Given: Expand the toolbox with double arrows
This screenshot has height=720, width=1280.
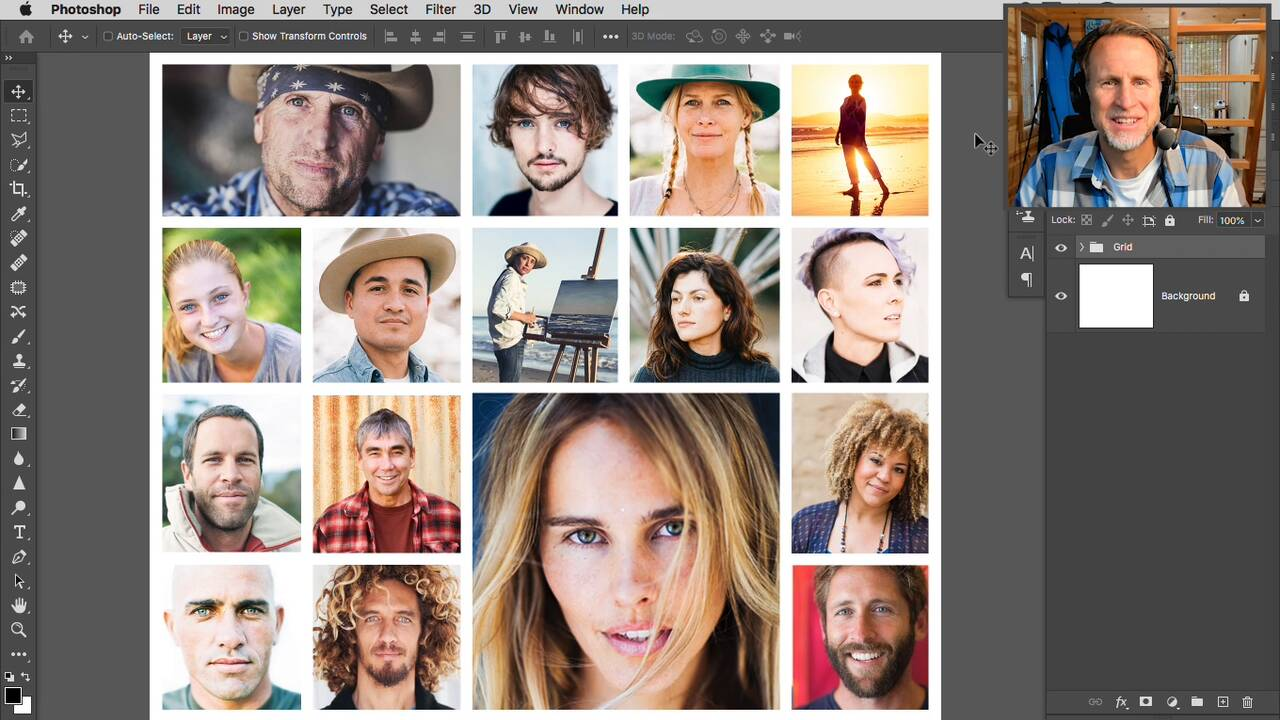Looking at the screenshot, I should point(8,59).
